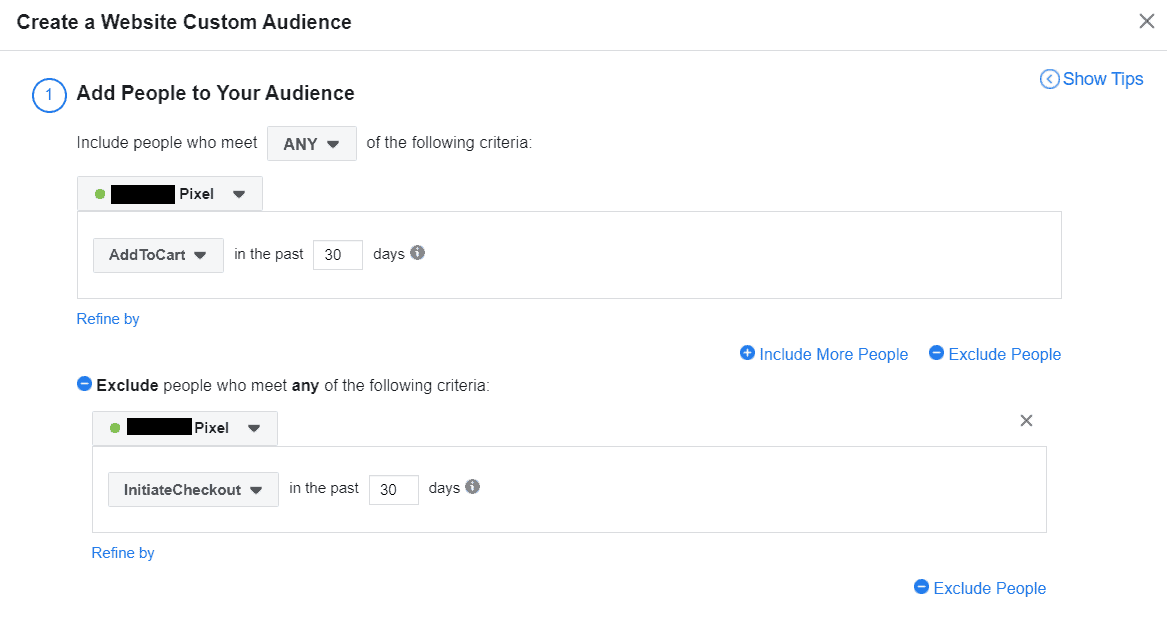Image resolution: width=1167 pixels, height=624 pixels.
Task: Close the Create Website Custom Audience dialog
Action: pyautogui.click(x=1147, y=22)
